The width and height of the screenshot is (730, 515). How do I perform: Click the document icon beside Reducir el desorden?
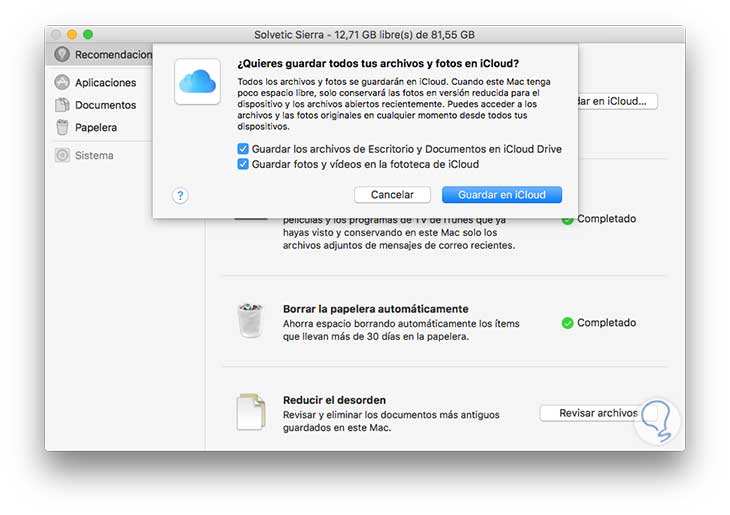[x=251, y=412]
